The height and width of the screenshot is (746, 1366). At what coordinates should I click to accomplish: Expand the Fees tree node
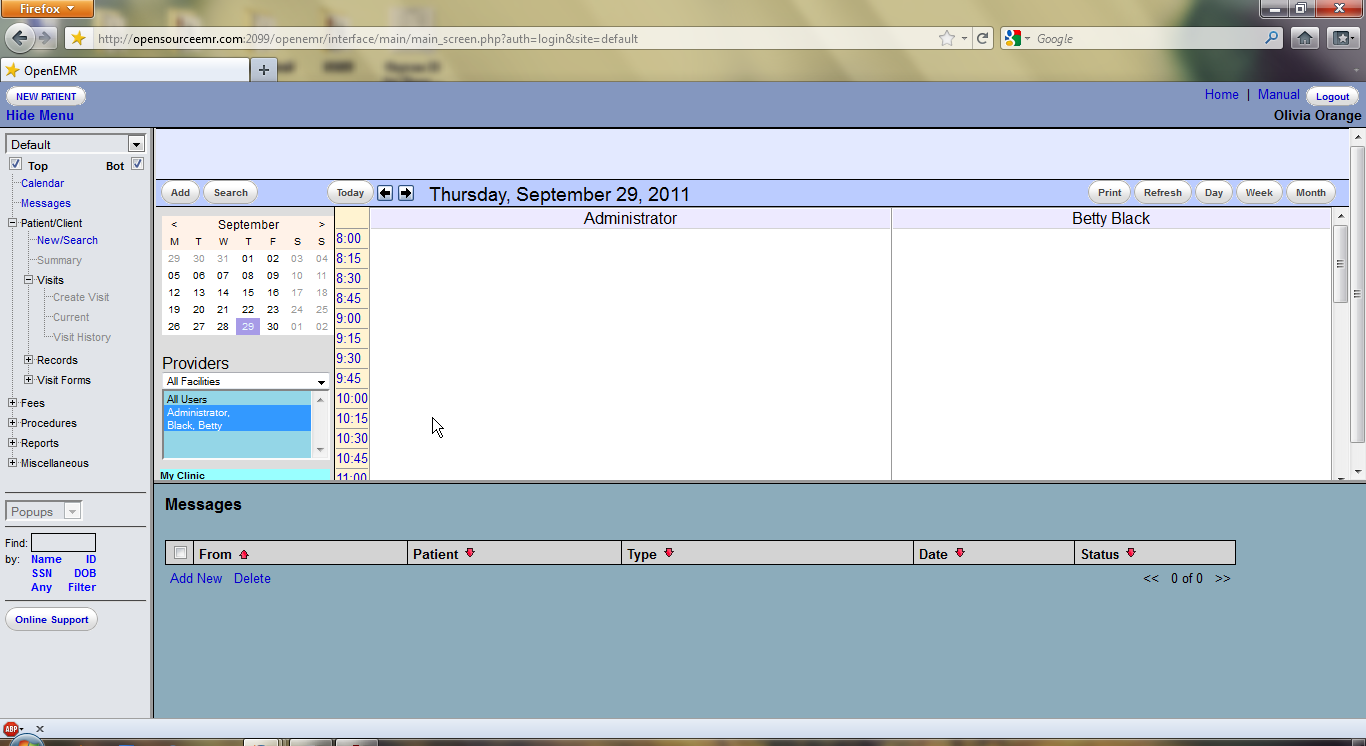[13, 403]
